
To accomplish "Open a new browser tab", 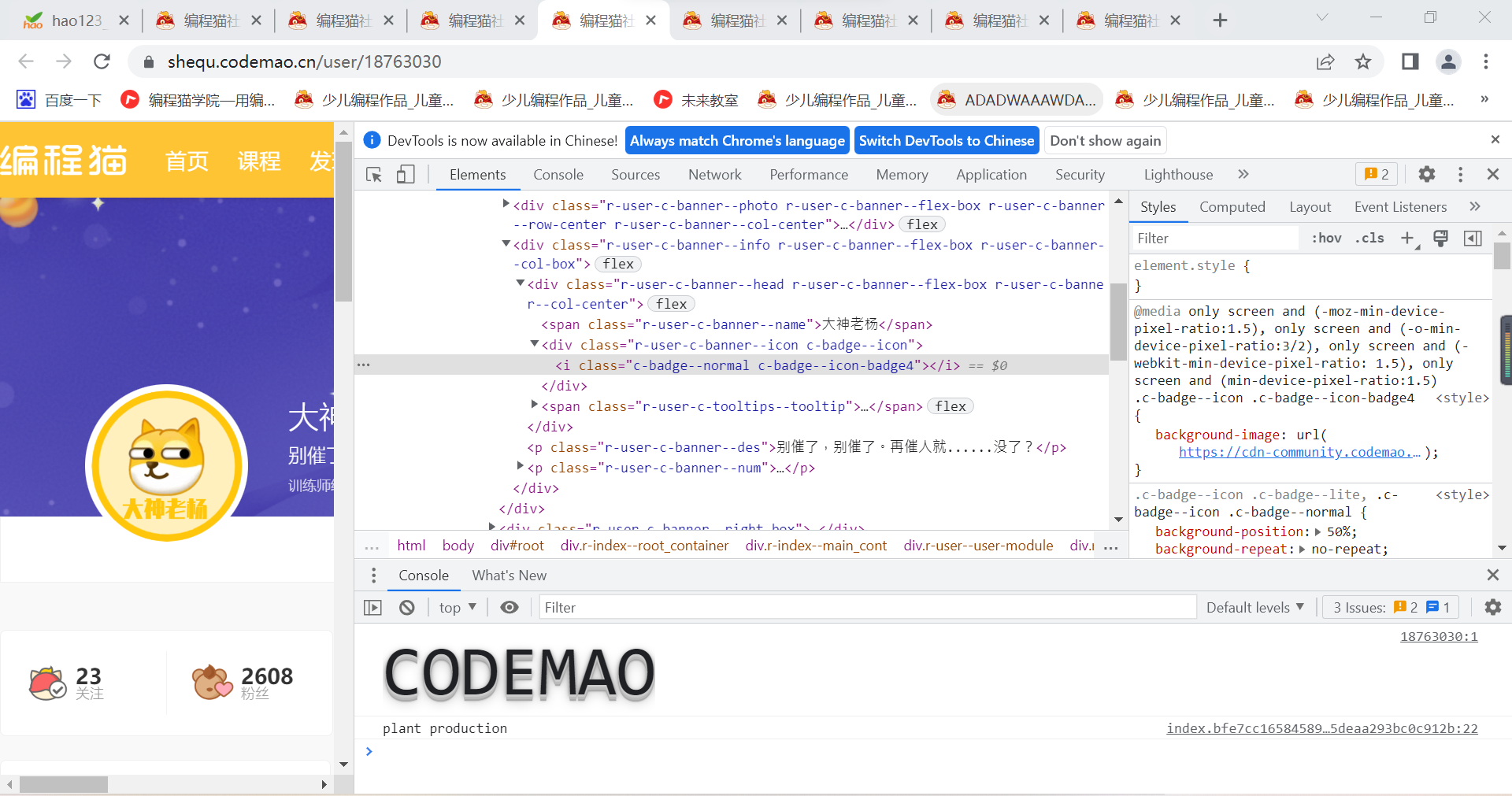I will click(1220, 20).
